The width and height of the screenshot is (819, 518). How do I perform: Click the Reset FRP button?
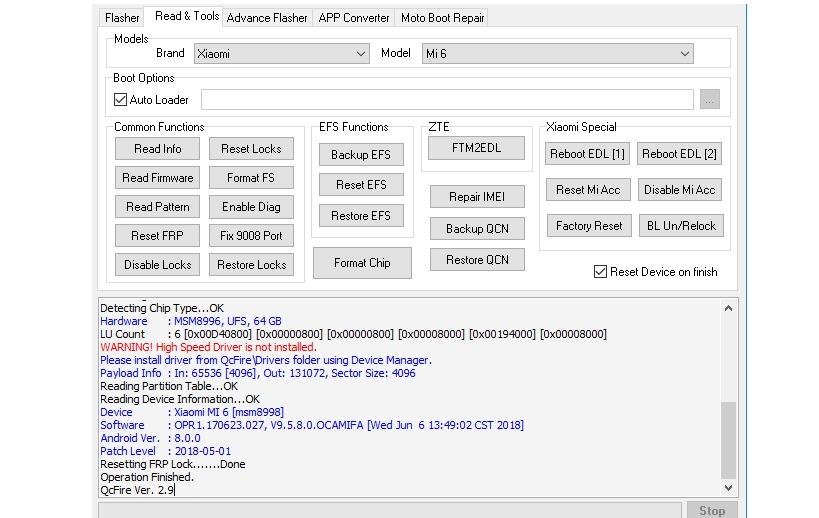coord(157,236)
